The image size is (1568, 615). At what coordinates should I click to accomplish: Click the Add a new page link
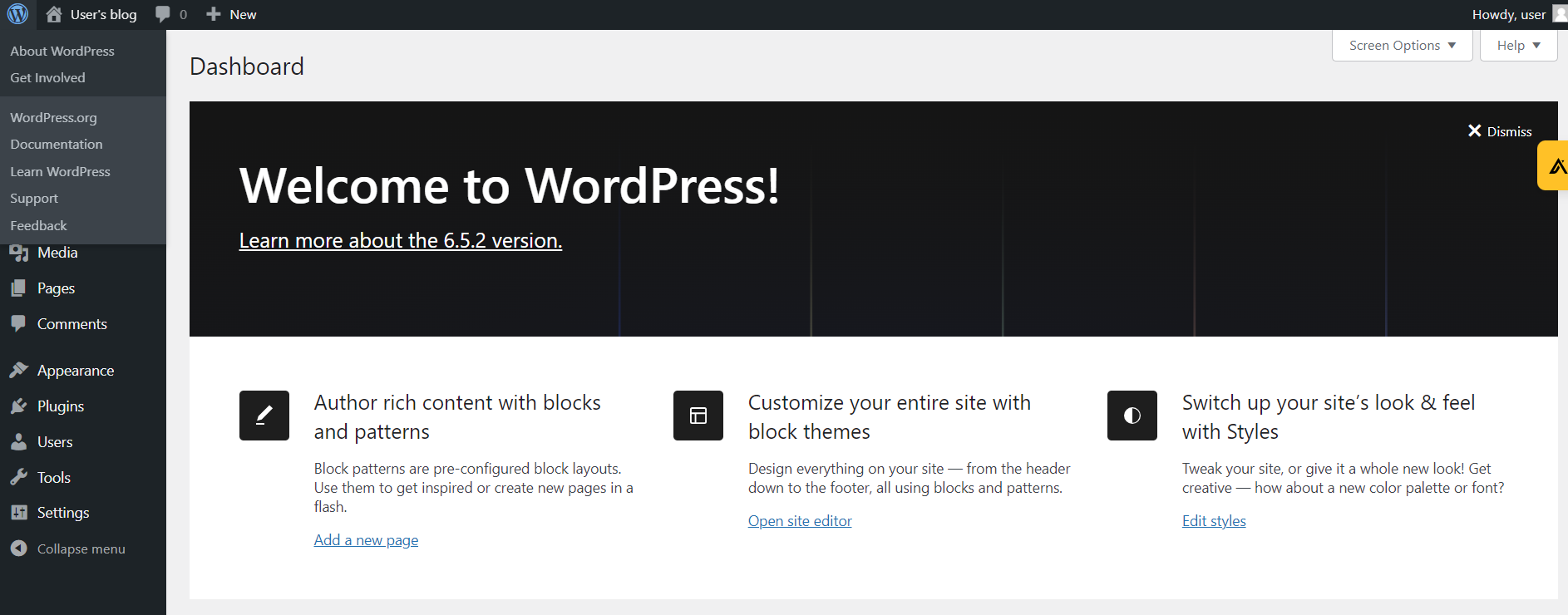click(x=366, y=540)
